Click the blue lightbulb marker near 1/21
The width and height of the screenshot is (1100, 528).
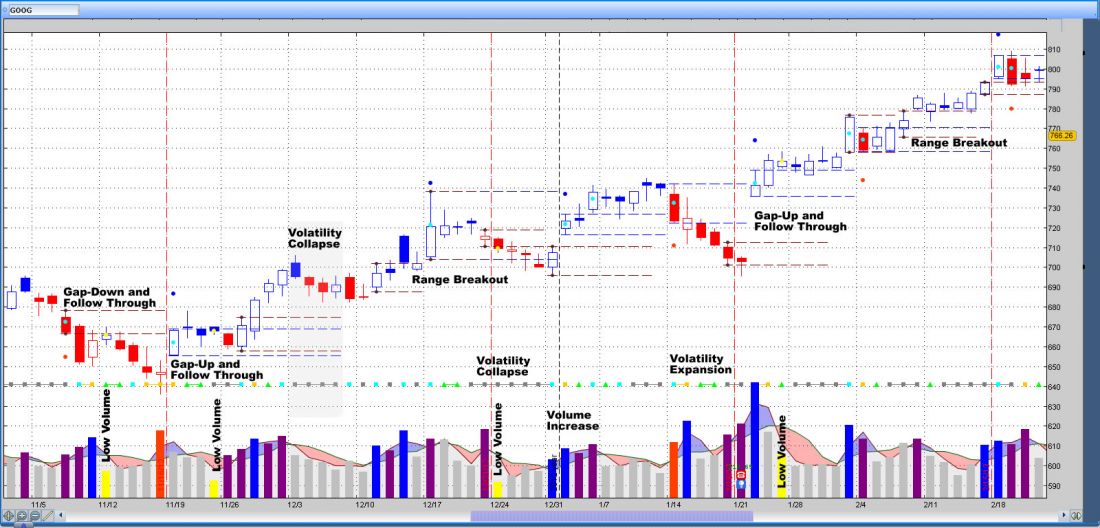(741, 484)
